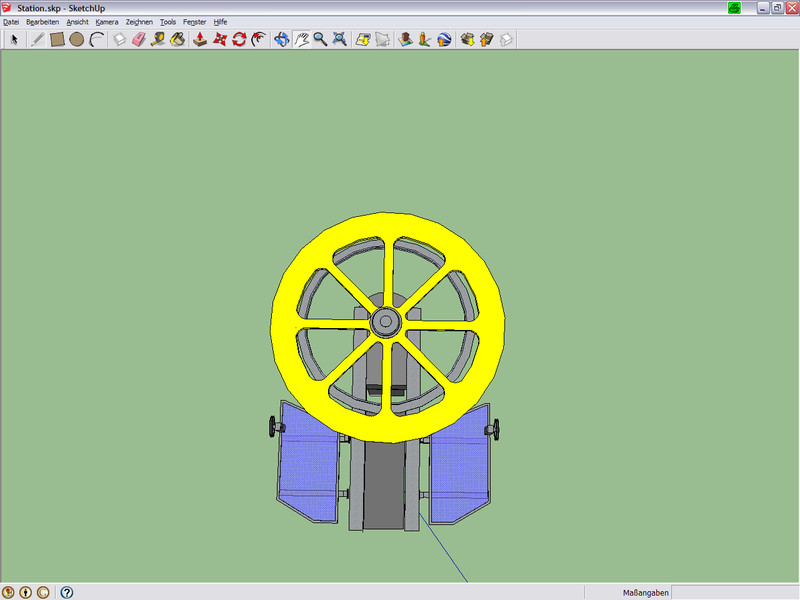Open the Datei menu
Viewport: 800px width, 600px height.
[11, 22]
